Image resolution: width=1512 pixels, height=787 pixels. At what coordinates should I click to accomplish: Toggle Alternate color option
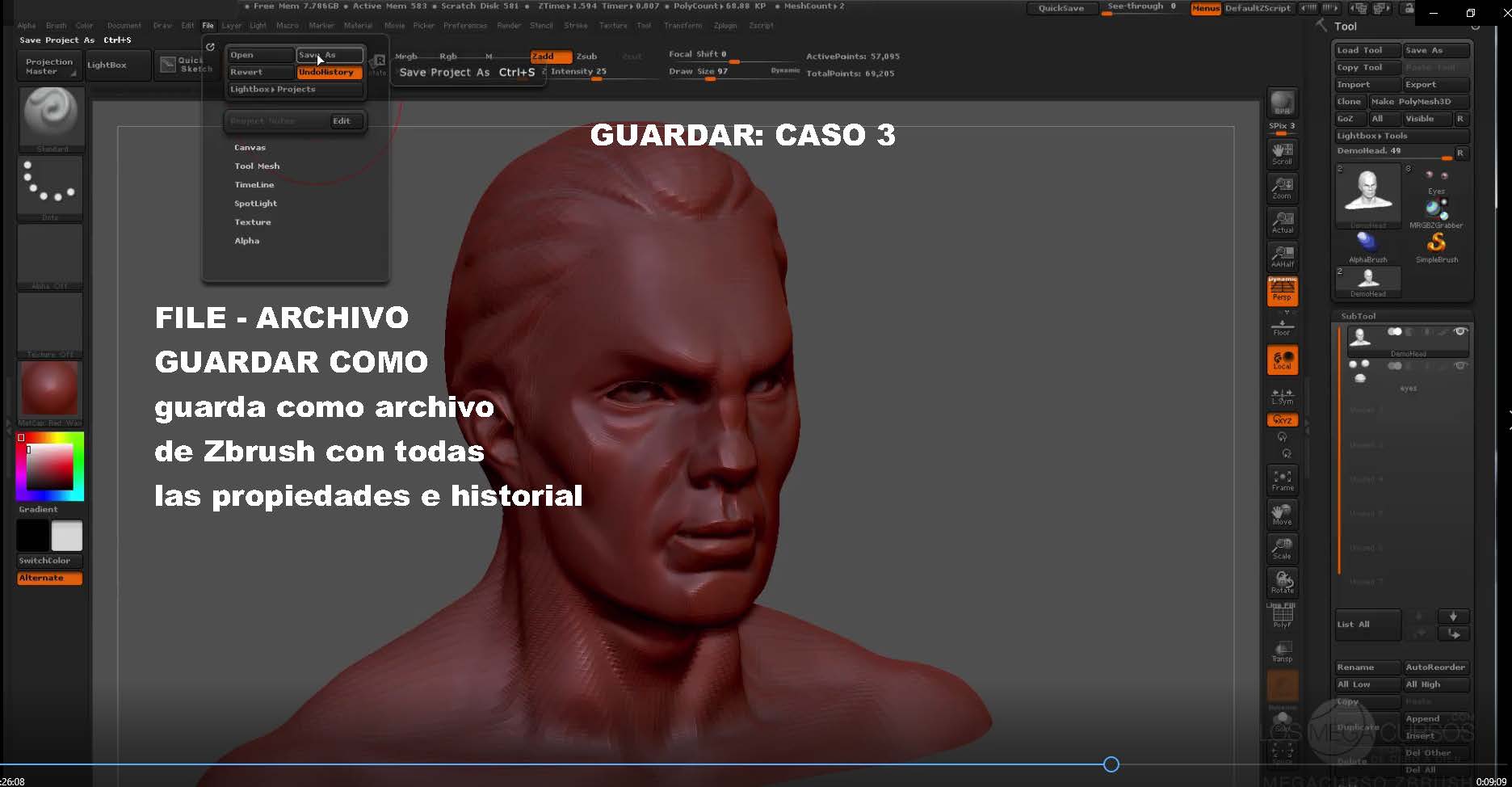(x=49, y=578)
